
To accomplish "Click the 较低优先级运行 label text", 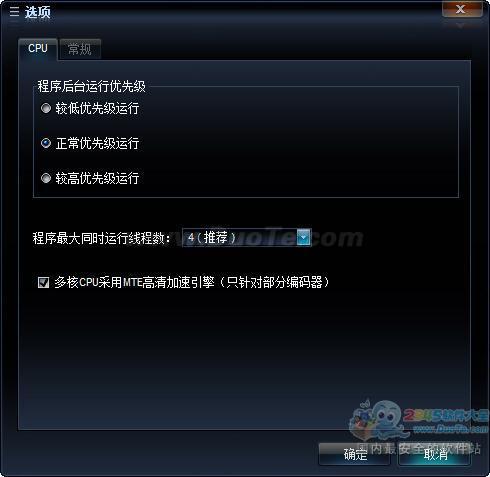I will point(97,108).
